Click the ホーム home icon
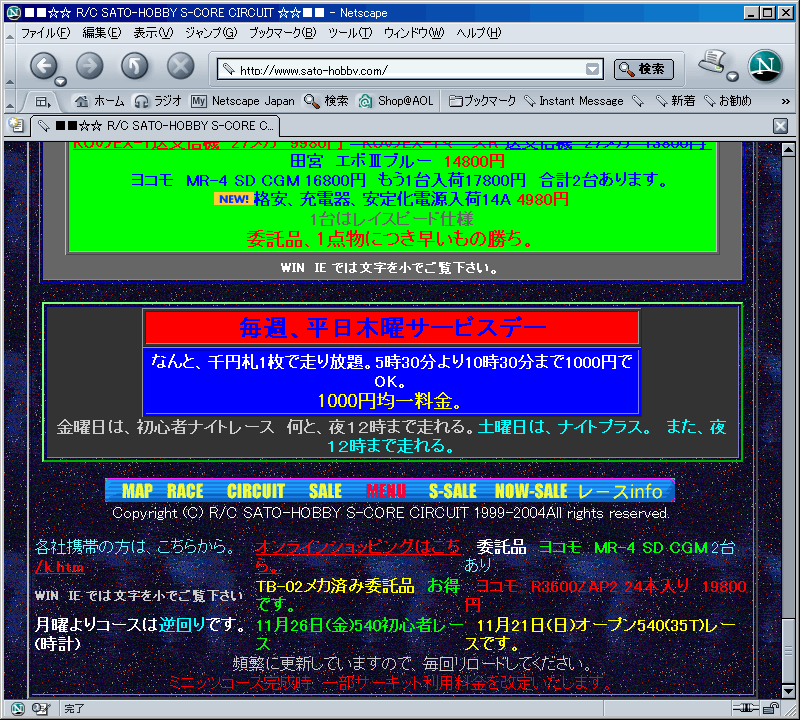The height and width of the screenshot is (720, 800). coord(99,101)
